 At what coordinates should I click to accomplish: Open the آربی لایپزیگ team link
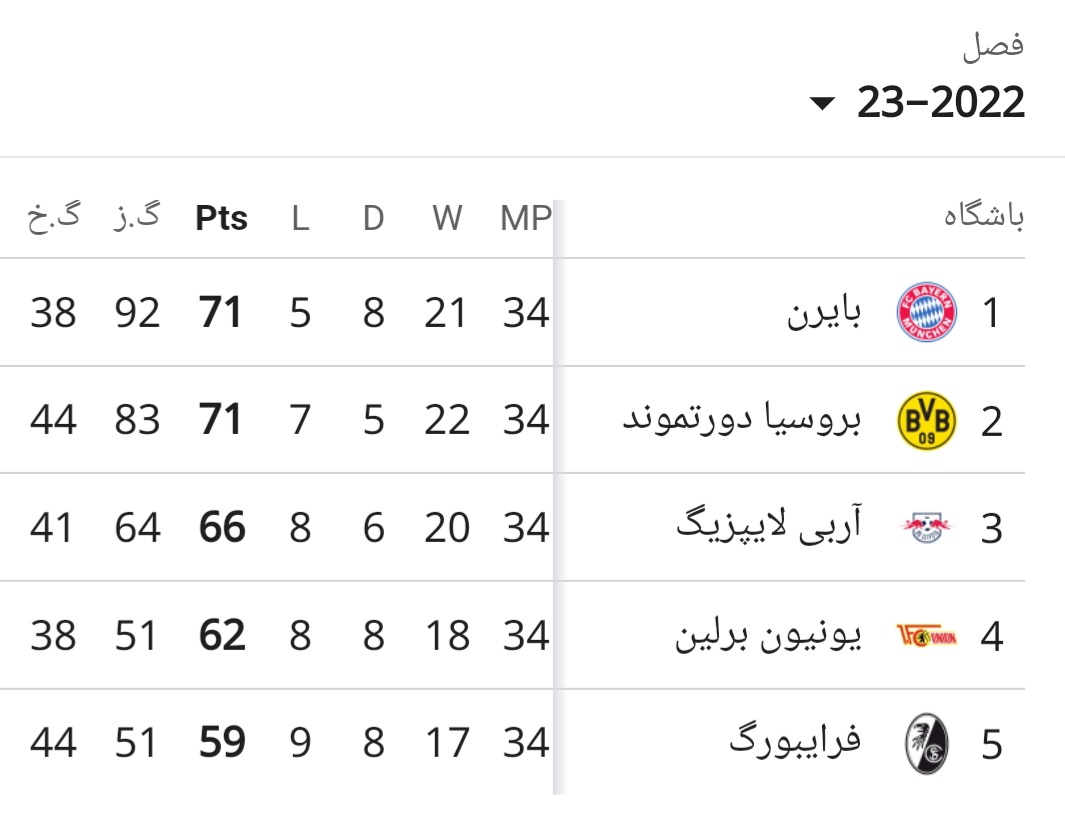[x=769, y=526]
